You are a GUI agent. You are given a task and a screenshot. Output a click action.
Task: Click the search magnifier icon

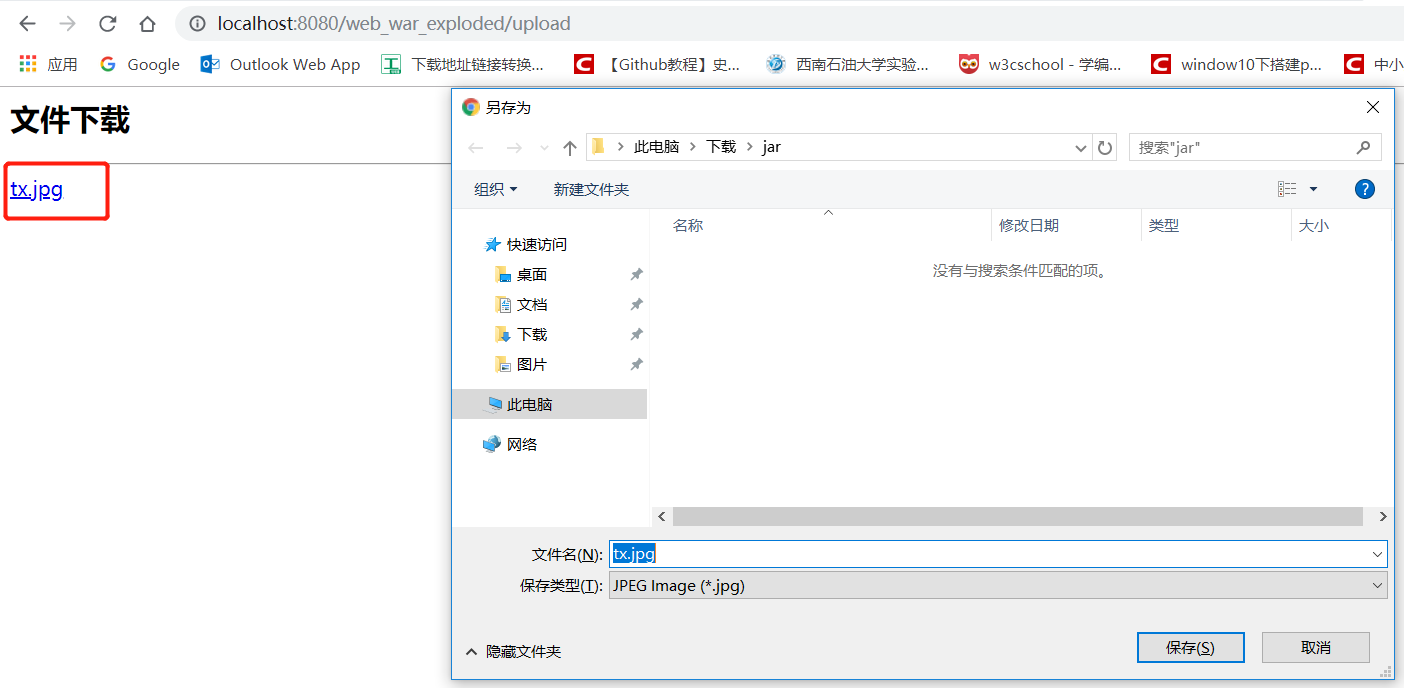[x=1364, y=148]
